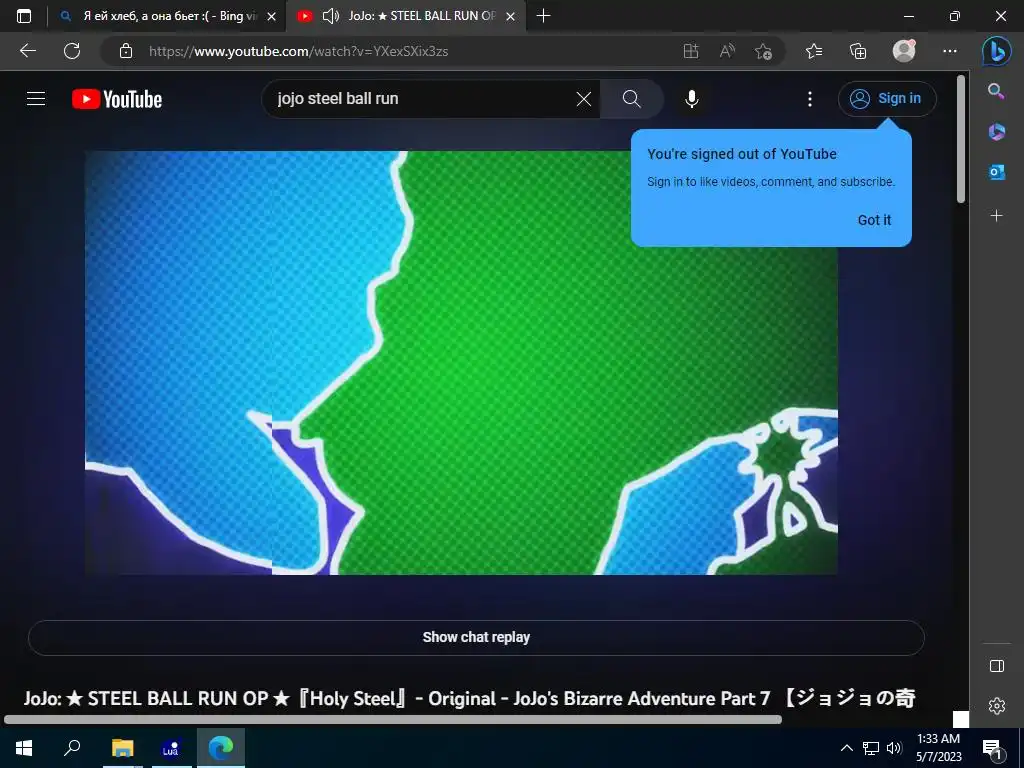Open the volume tray icon
This screenshot has height=768, width=1024.
pyautogui.click(x=894, y=748)
